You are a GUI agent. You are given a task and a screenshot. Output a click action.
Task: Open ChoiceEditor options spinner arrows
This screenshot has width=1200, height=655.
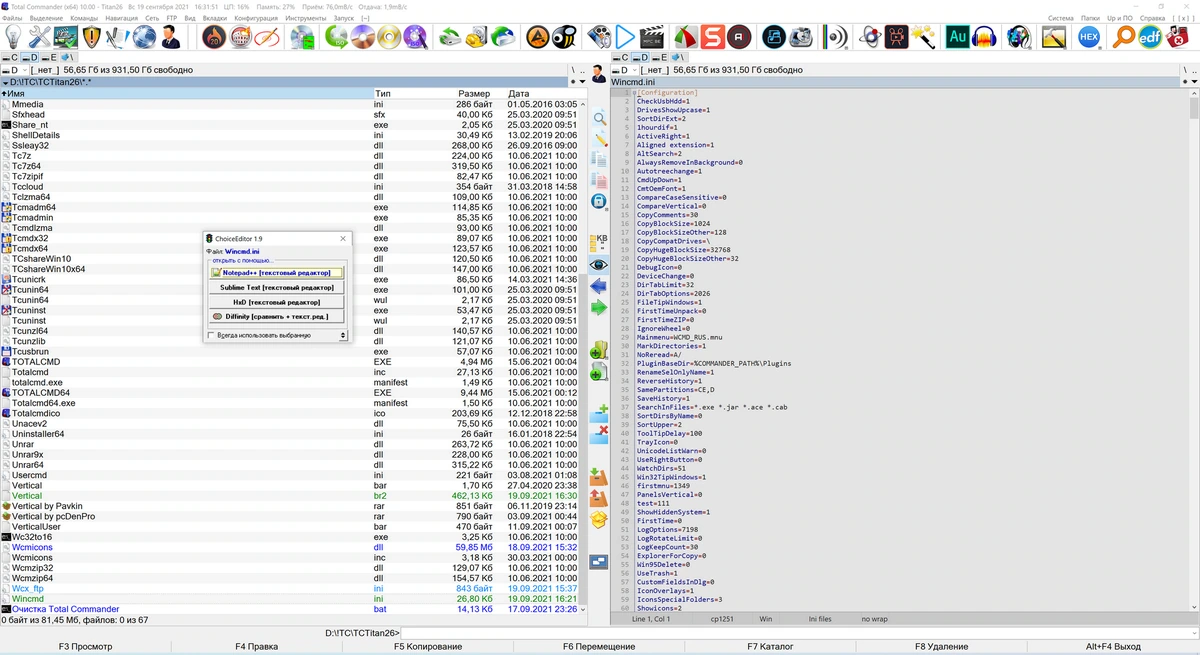tap(344, 336)
